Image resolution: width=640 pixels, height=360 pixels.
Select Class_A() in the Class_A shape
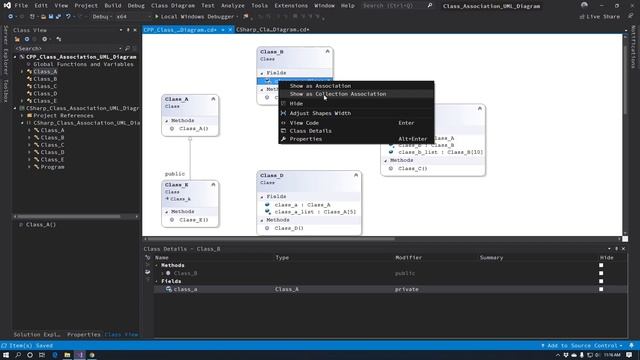click(x=193, y=129)
